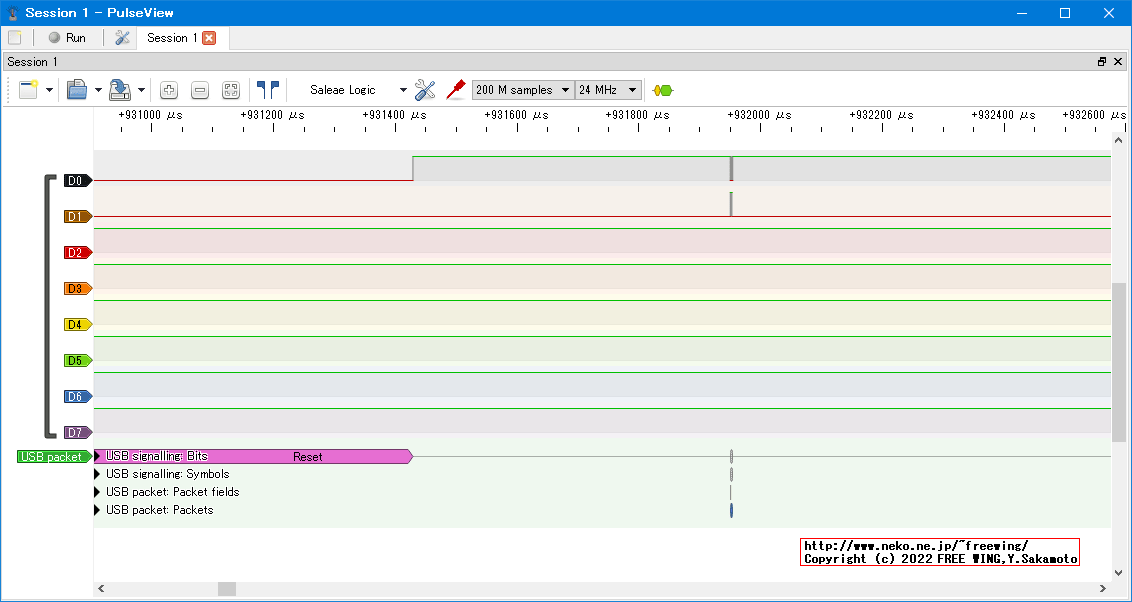
Task: Open the 200 M samples dropdown
Action: [523, 90]
